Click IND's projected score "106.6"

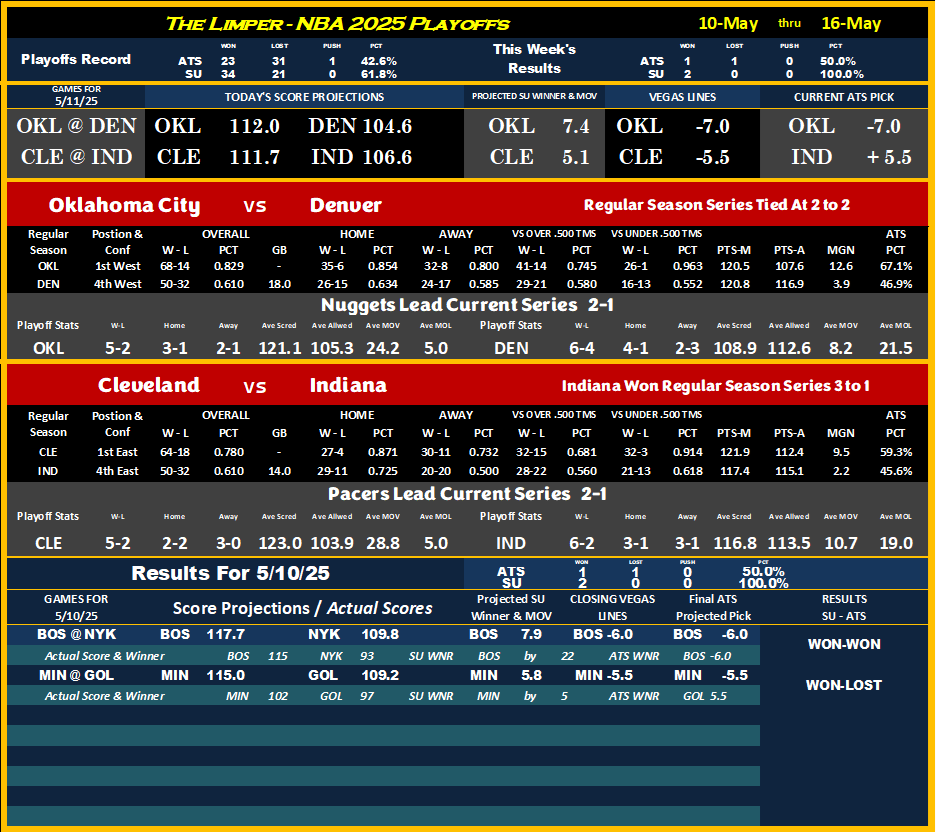387,157
